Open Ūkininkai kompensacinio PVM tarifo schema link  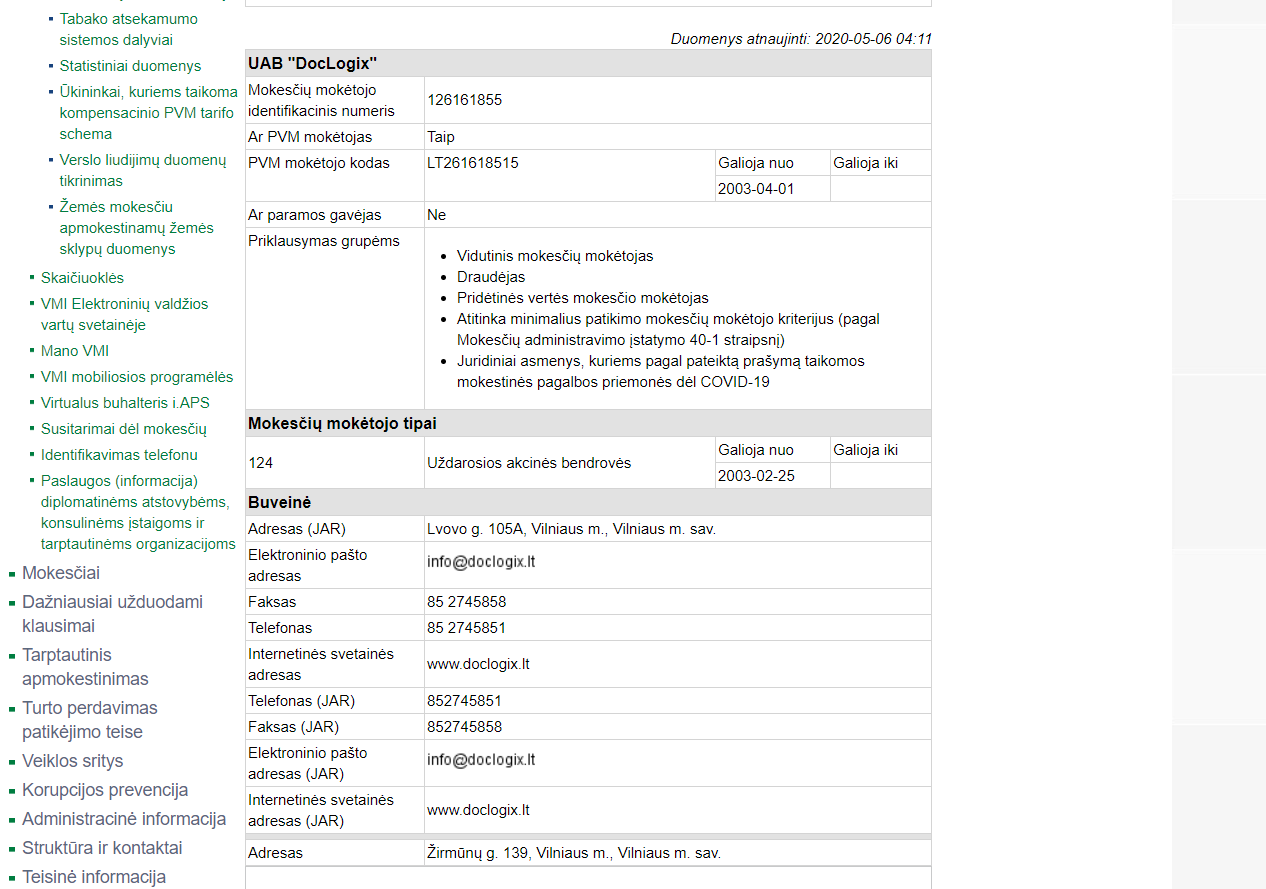tap(148, 113)
